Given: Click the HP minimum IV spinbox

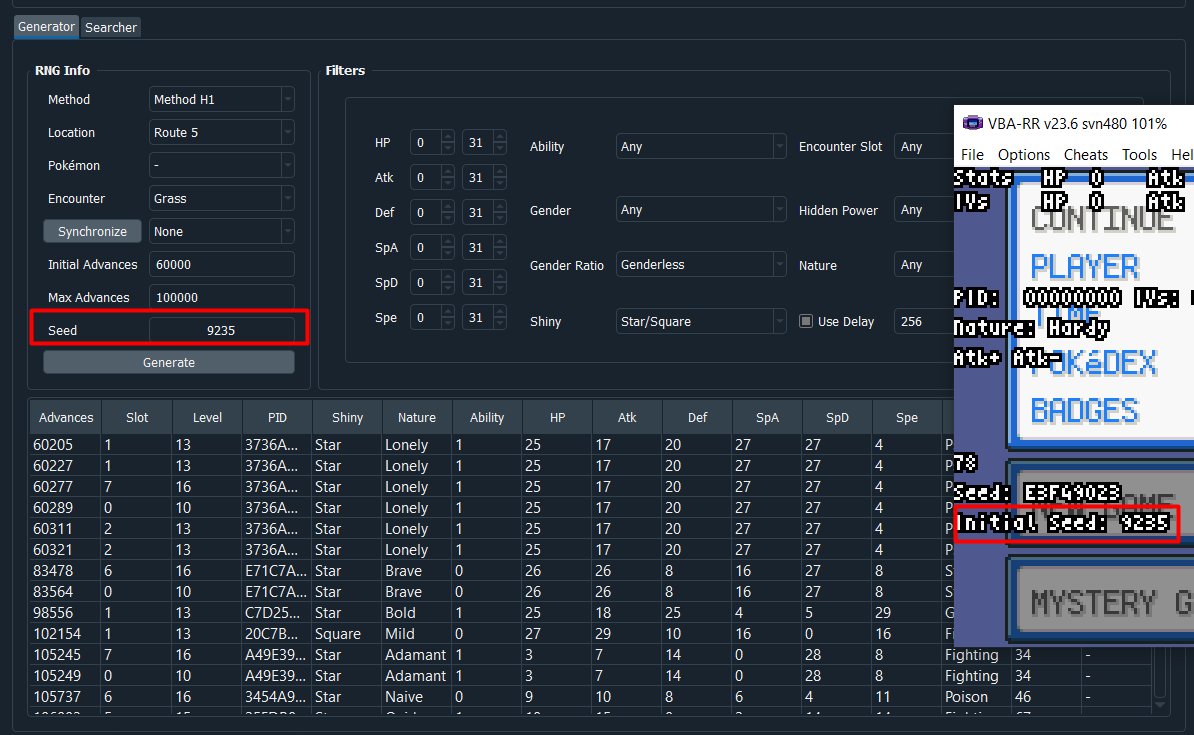Looking at the screenshot, I should pos(432,142).
